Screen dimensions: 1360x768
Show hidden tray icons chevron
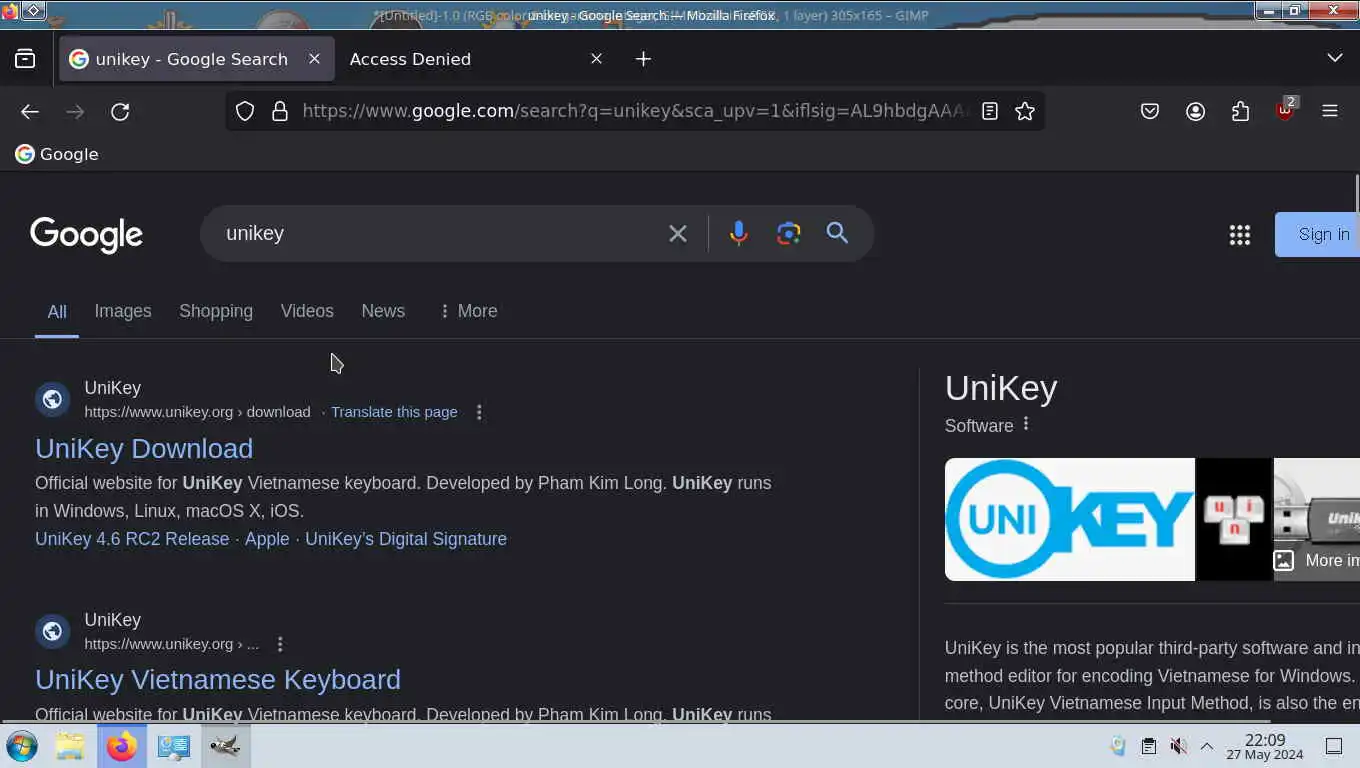pos(1207,746)
